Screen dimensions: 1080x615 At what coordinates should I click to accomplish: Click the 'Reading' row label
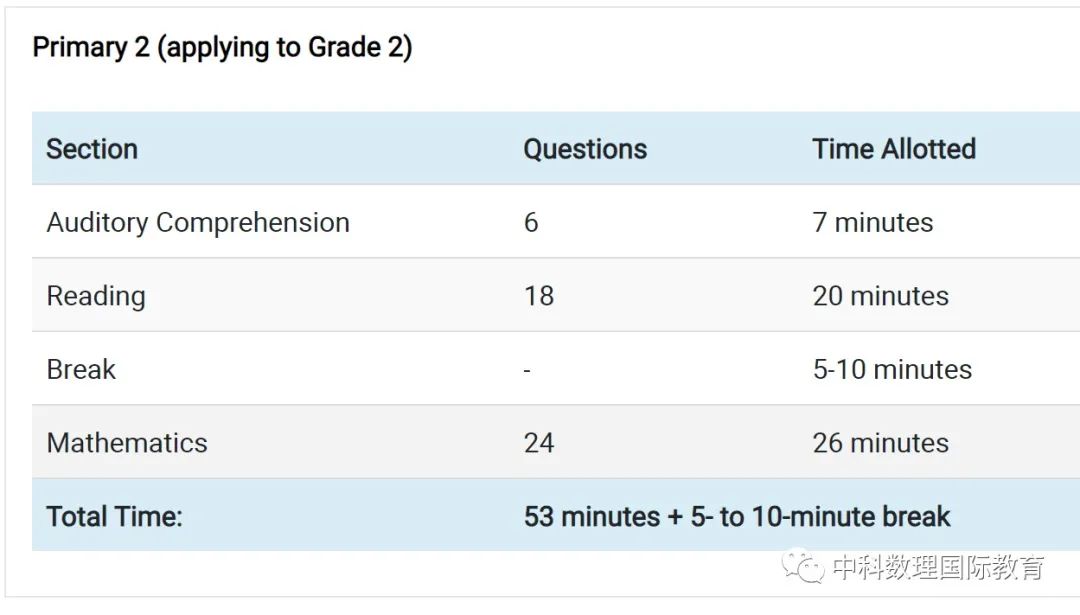click(x=96, y=296)
